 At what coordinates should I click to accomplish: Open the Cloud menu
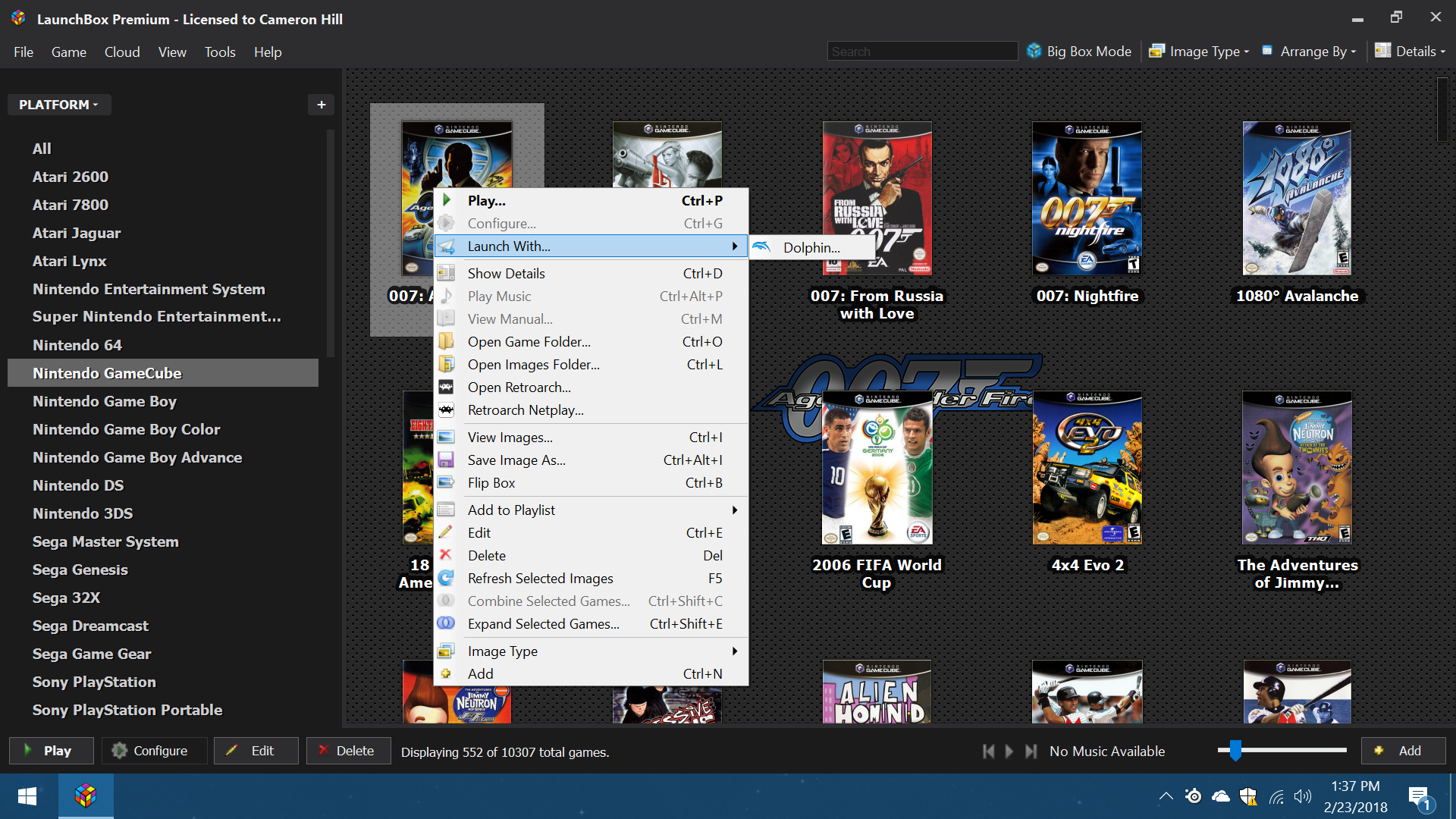click(x=122, y=52)
